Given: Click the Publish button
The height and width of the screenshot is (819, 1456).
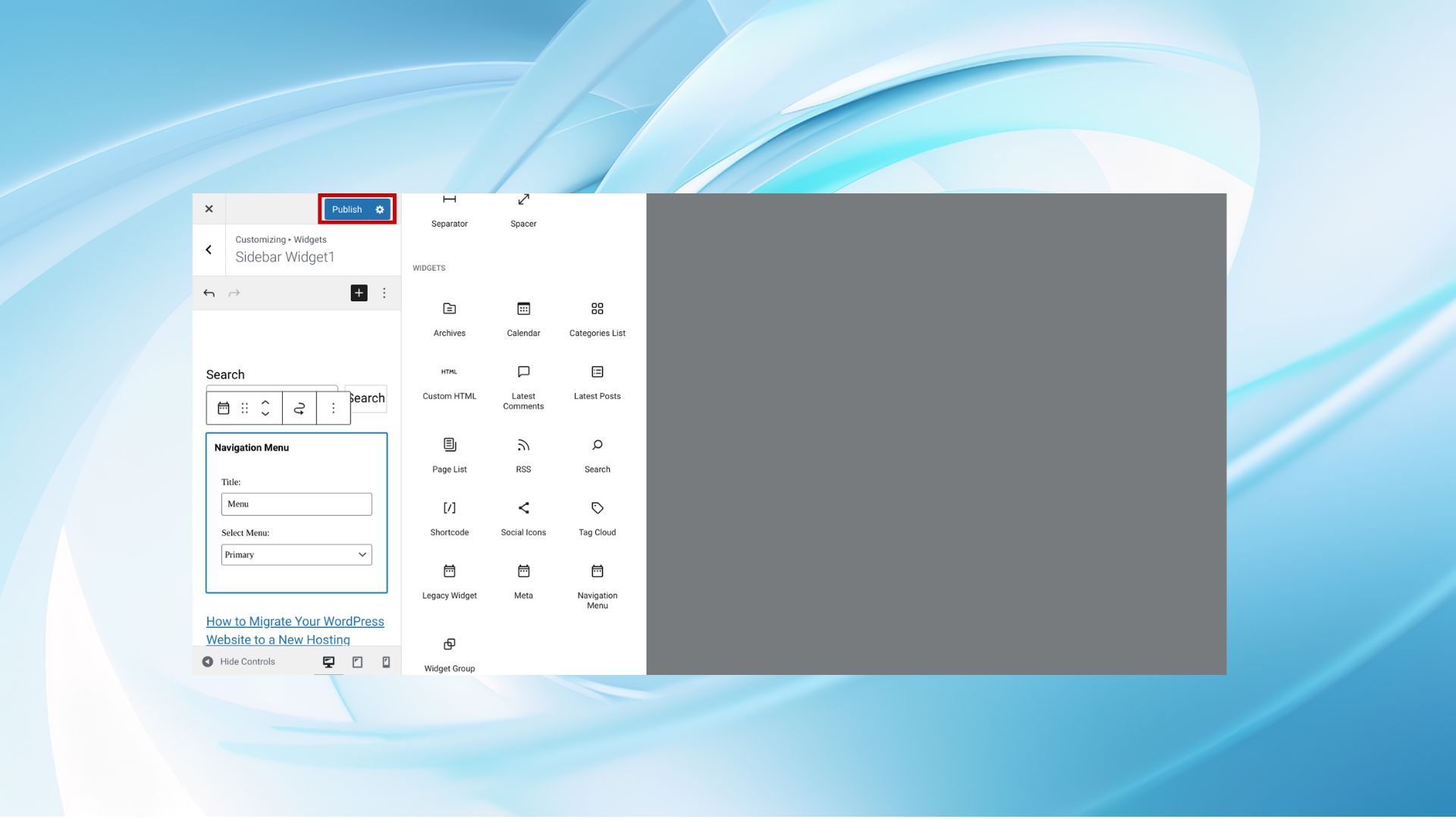Looking at the screenshot, I should pyautogui.click(x=347, y=209).
